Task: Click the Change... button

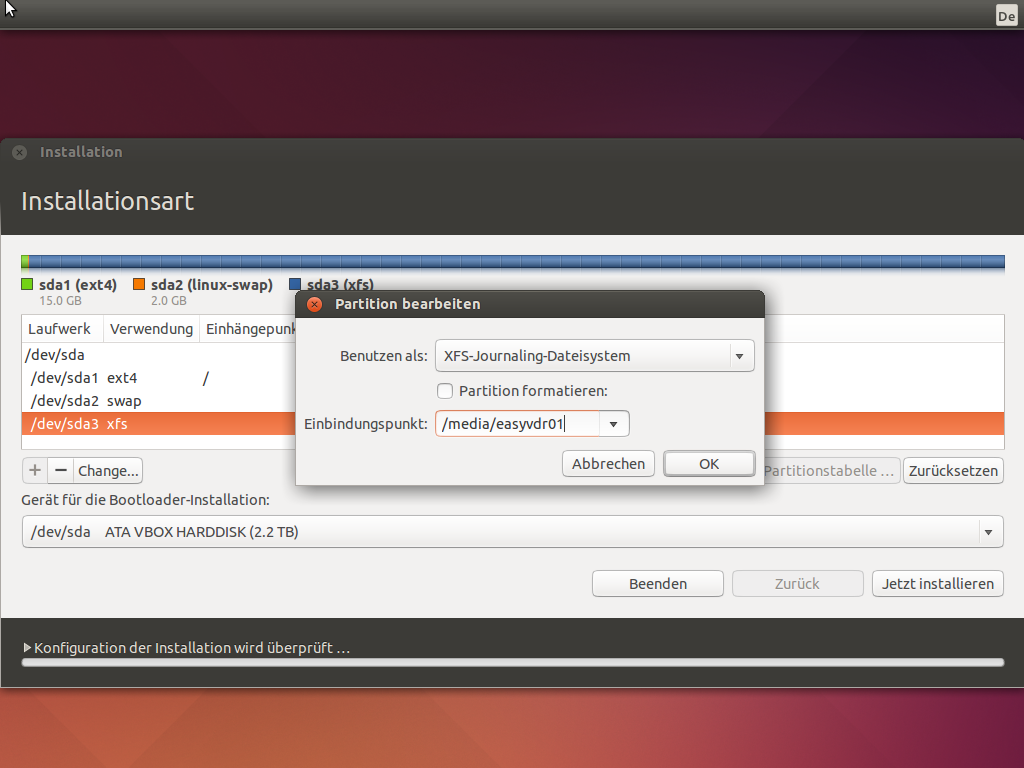Action: tap(109, 470)
